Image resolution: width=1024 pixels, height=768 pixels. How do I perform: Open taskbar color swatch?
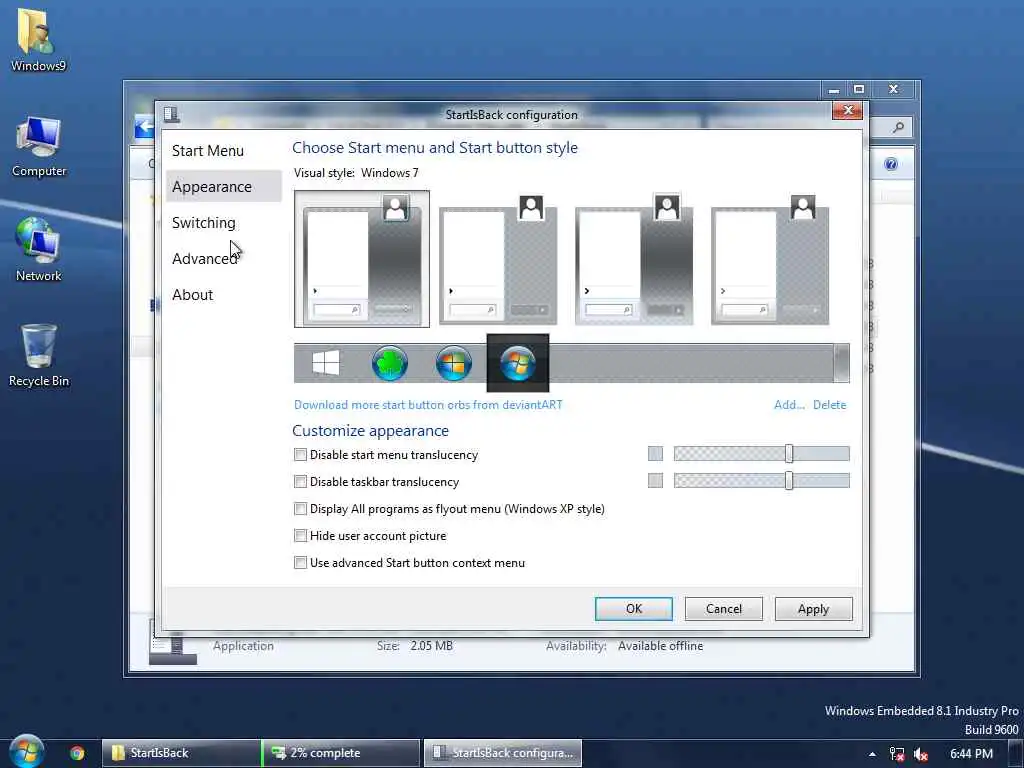click(655, 481)
